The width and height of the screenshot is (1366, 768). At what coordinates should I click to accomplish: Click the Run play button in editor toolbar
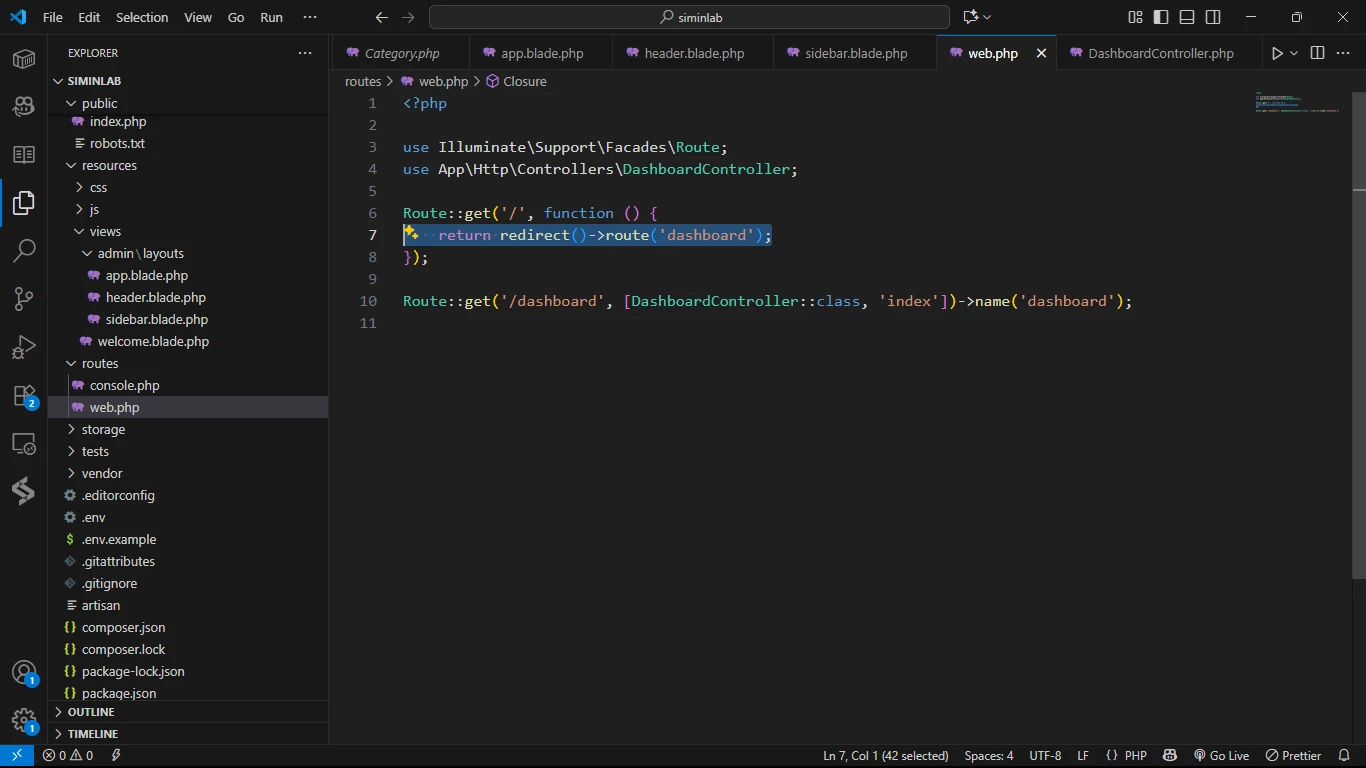[1277, 53]
